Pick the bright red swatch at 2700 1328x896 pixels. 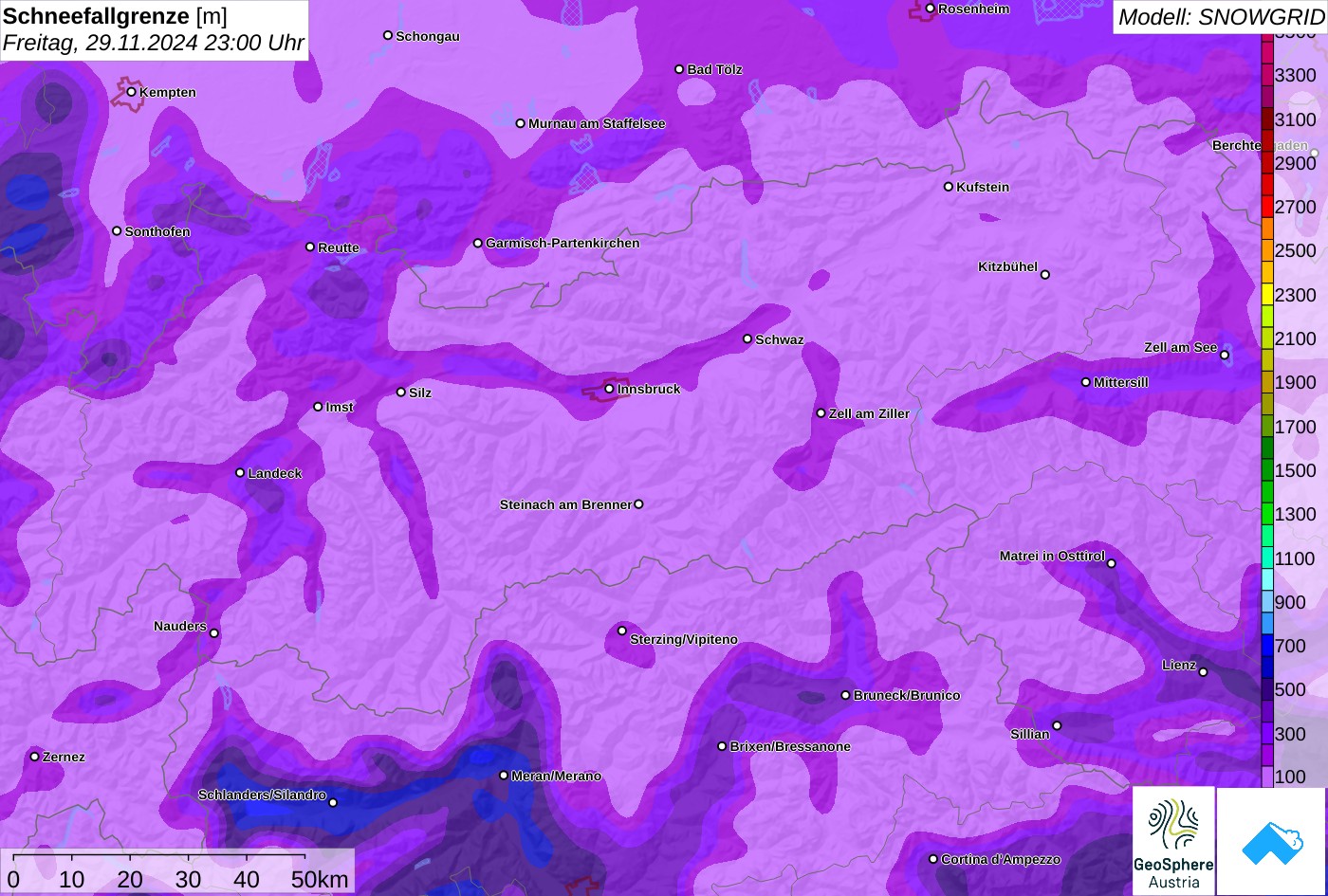[x=1267, y=207]
